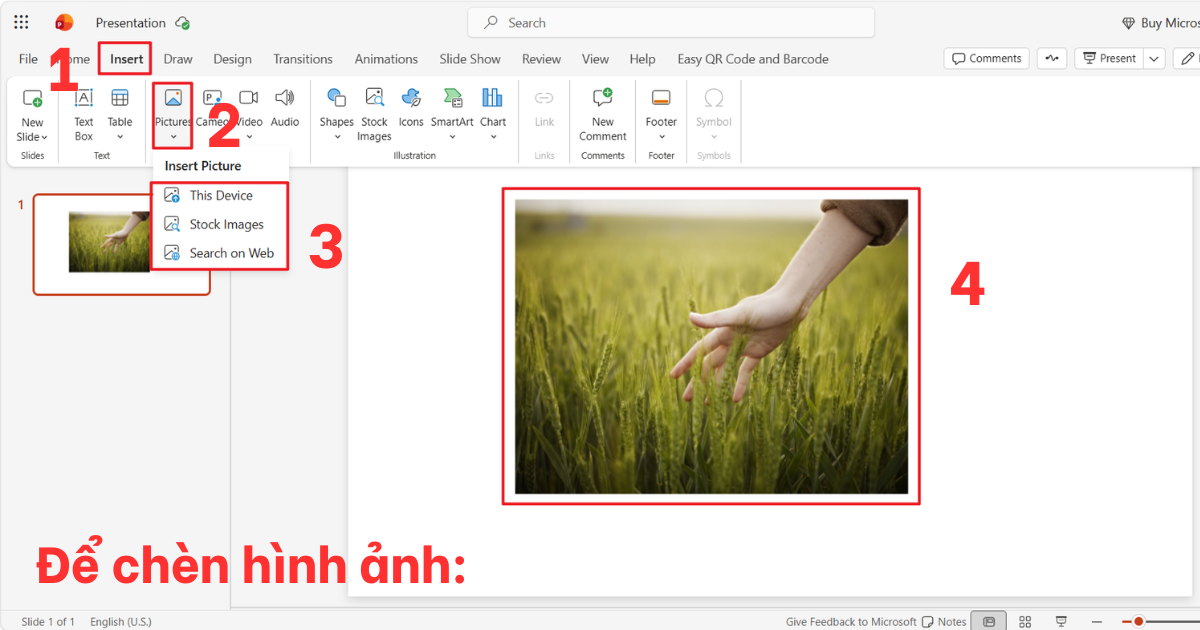Image resolution: width=1200 pixels, height=630 pixels.
Task: Check the cloud save status icon
Action: [182, 22]
